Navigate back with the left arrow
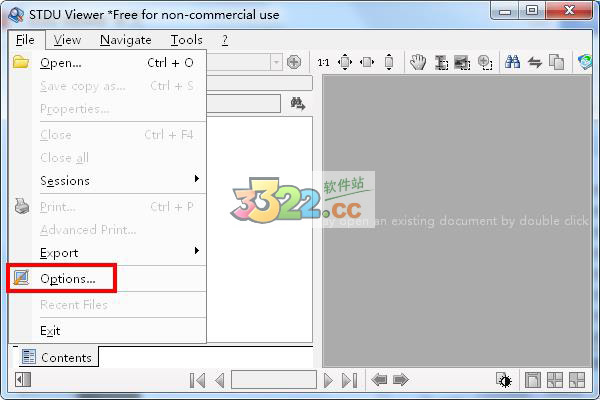Viewport: 600px width, 400px height. click(379, 380)
